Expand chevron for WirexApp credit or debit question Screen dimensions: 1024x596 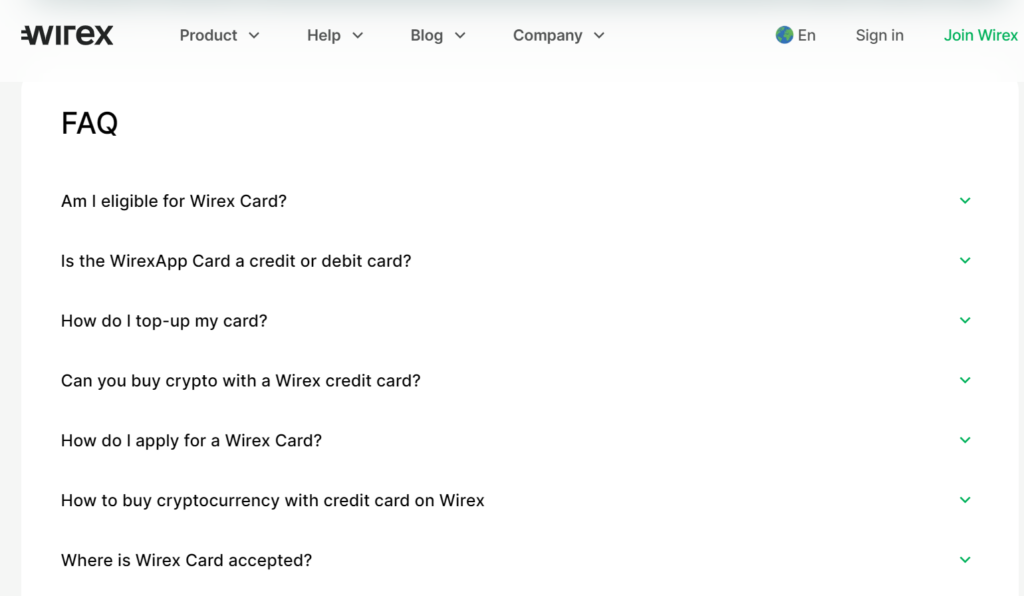pyautogui.click(x=965, y=260)
